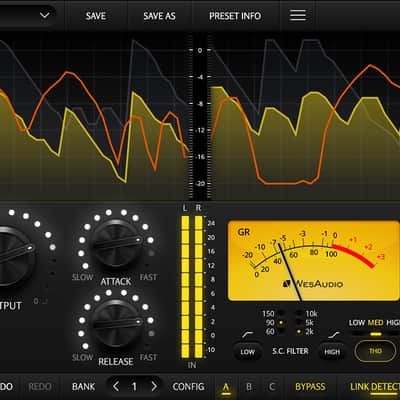Click the IN label under input meters
Image resolution: width=400 pixels, height=400 pixels.
(x=192, y=365)
